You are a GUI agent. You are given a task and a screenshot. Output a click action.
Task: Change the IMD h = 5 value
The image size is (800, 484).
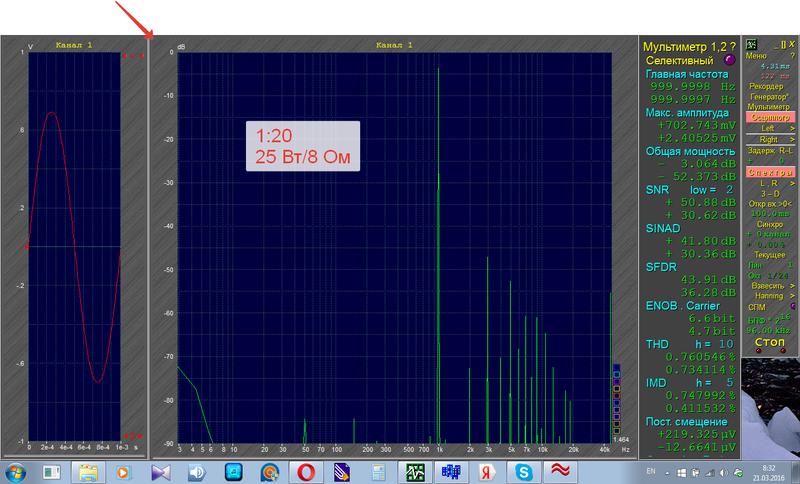pos(715,383)
